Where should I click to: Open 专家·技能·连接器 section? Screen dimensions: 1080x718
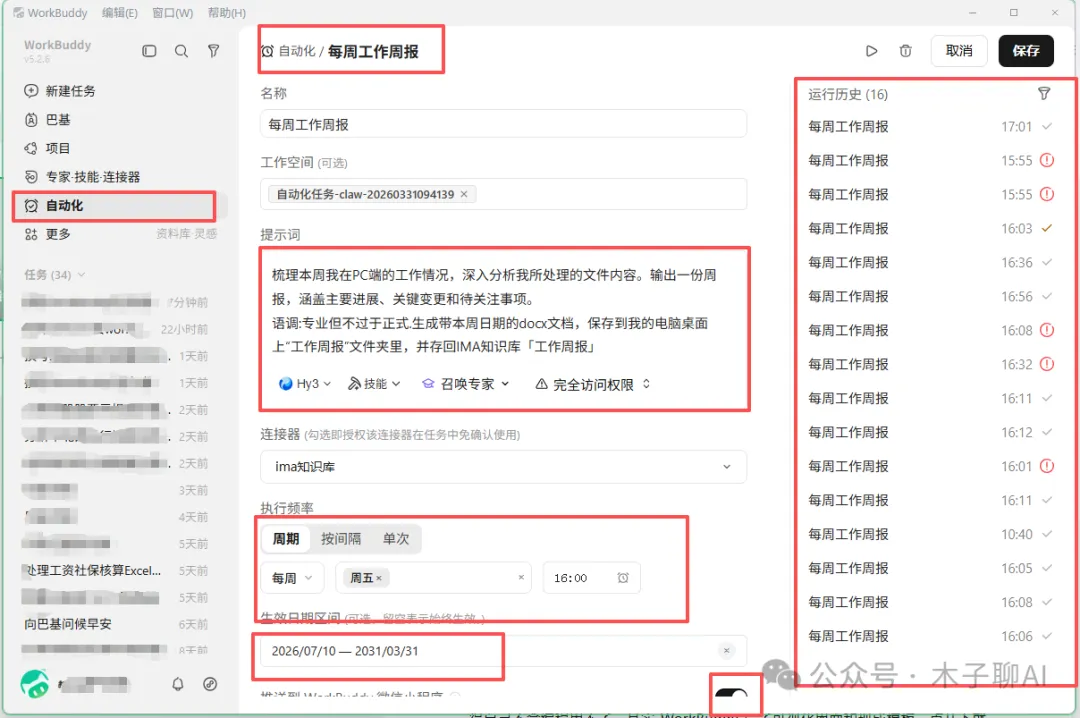[92, 177]
